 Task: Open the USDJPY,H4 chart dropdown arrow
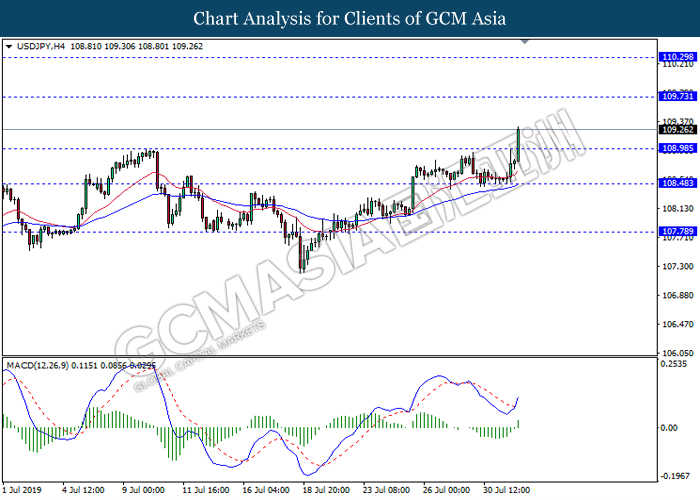[9, 46]
